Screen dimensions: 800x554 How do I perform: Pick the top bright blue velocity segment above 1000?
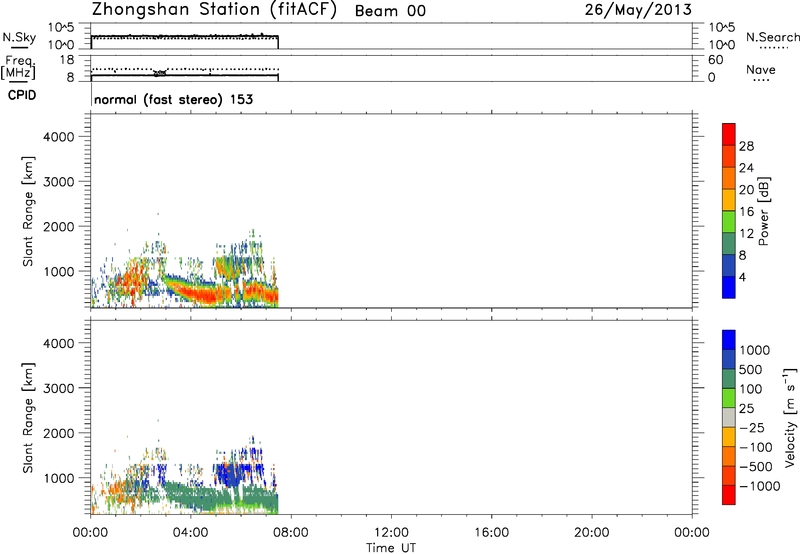coord(729,340)
